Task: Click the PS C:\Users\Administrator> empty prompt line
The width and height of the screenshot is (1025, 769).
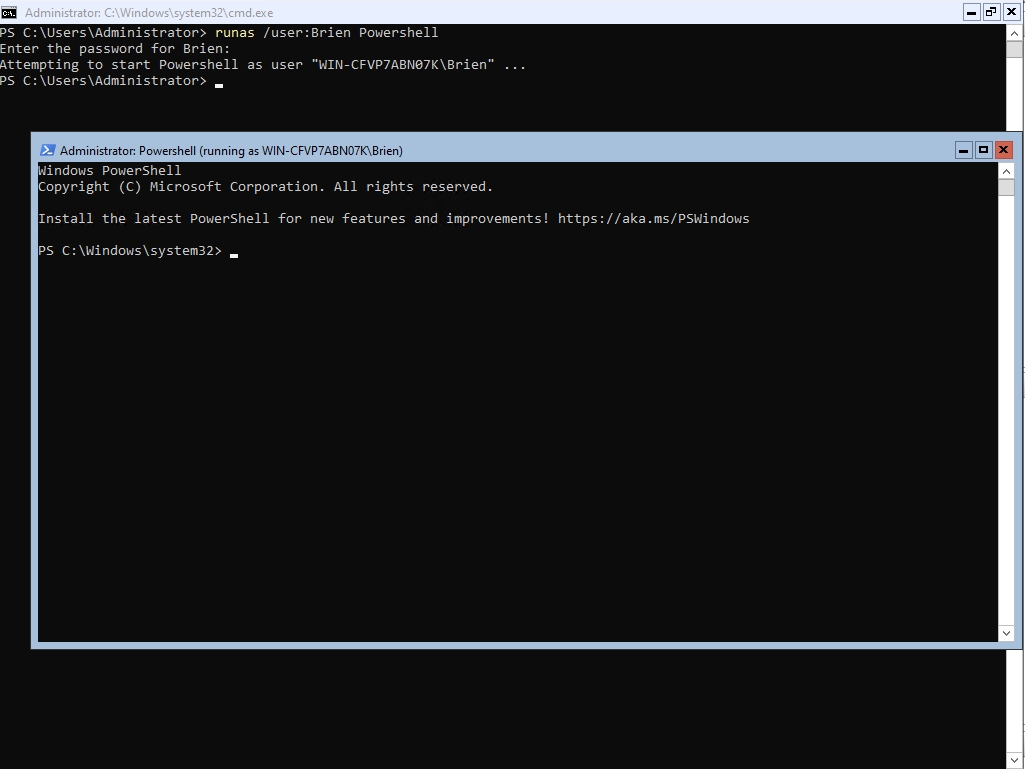Action: pyautogui.click(x=104, y=81)
